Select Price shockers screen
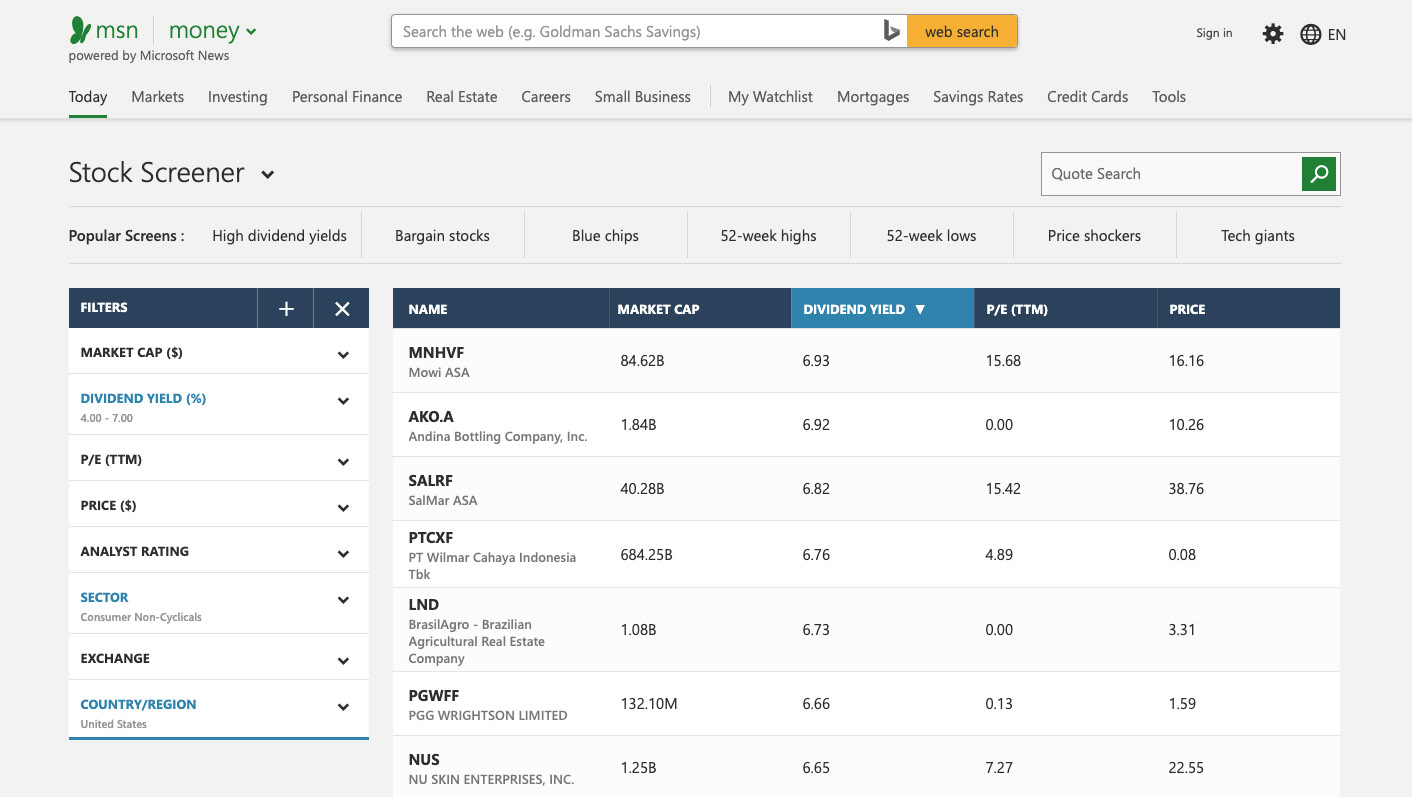Image resolution: width=1412 pixels, height=797 pixels. (x=1094, y=236)
